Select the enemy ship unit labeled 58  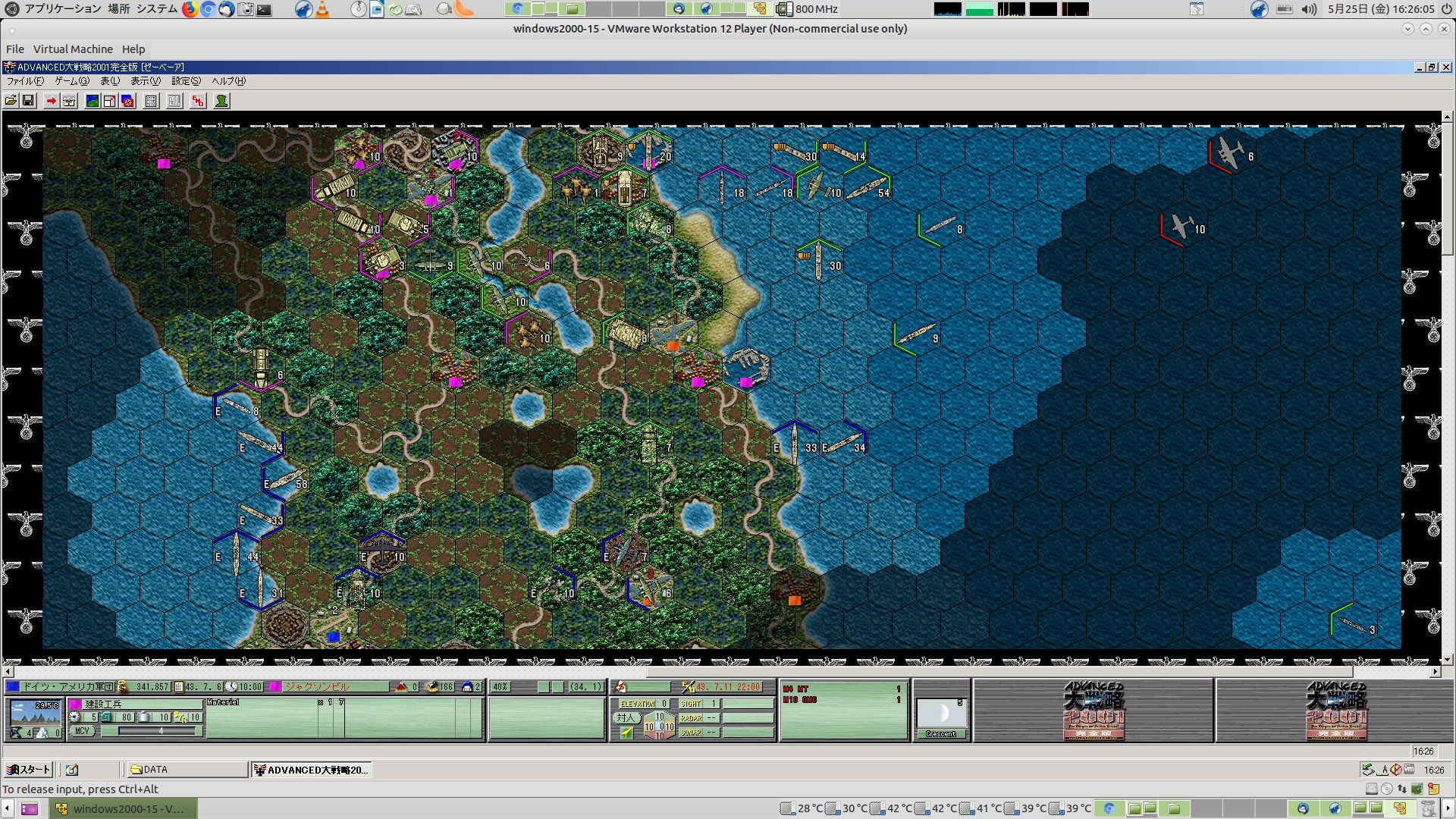click(x=286, y=481)
